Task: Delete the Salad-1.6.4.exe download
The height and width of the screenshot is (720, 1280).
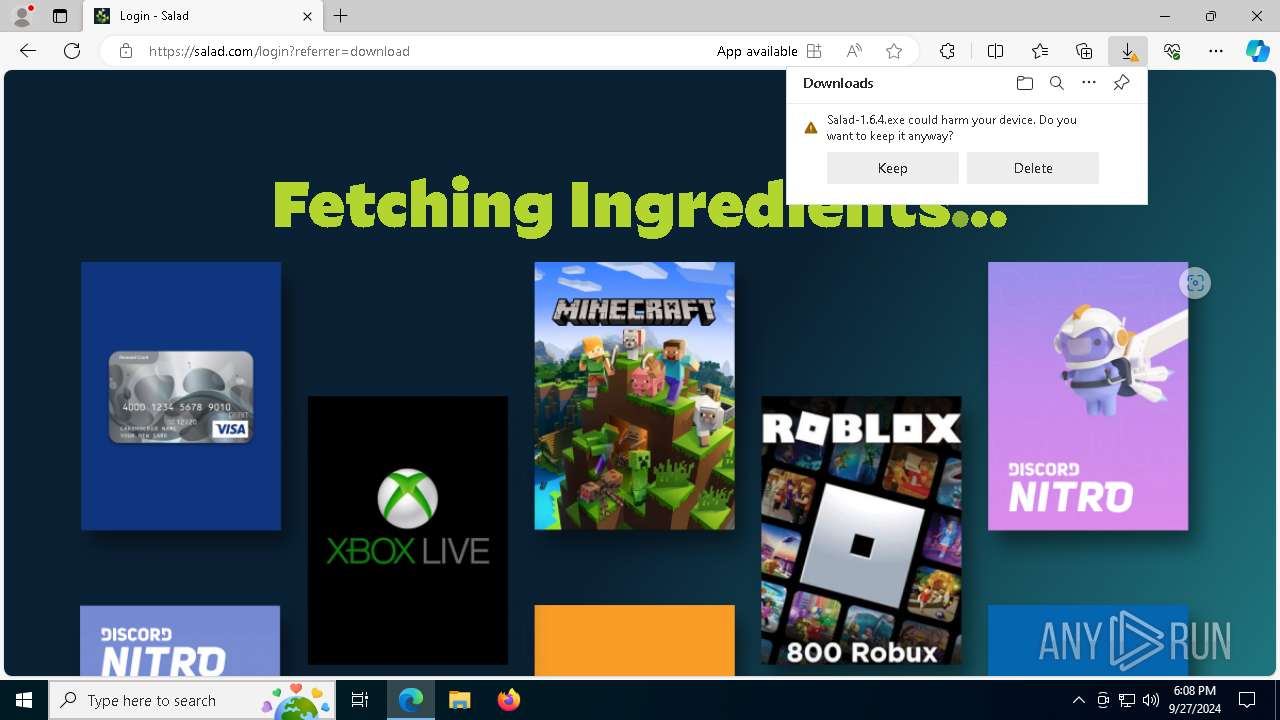Action: click(x=1033, y=168)
